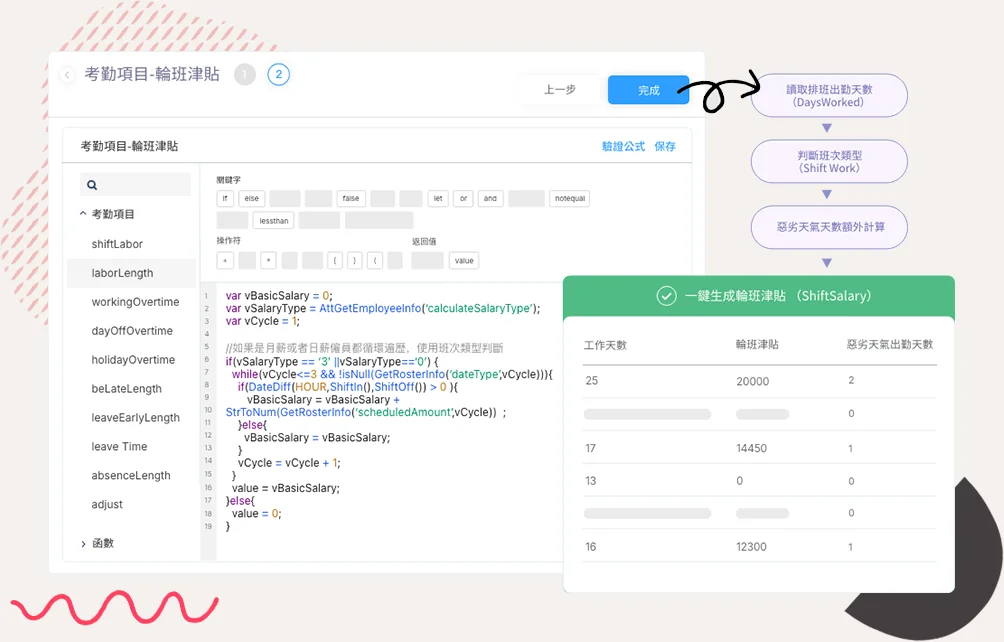Select workingOvertime in the sidebar list

tap(135, 302)
